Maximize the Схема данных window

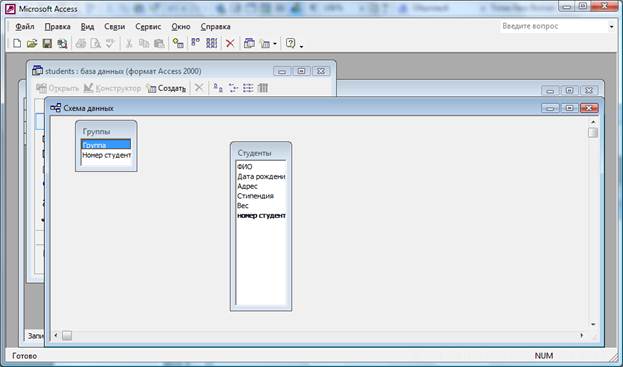569,108
